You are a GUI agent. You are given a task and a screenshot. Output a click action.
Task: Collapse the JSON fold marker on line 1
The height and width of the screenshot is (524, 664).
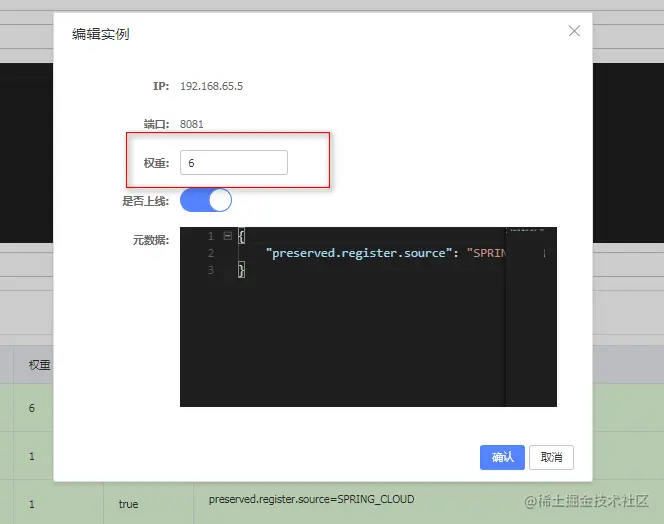pyautogui.click(x=227, y=236)
